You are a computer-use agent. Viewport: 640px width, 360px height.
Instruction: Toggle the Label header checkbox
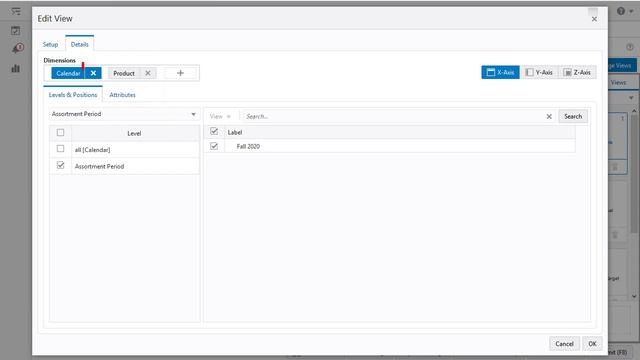(x=214, y=131)
